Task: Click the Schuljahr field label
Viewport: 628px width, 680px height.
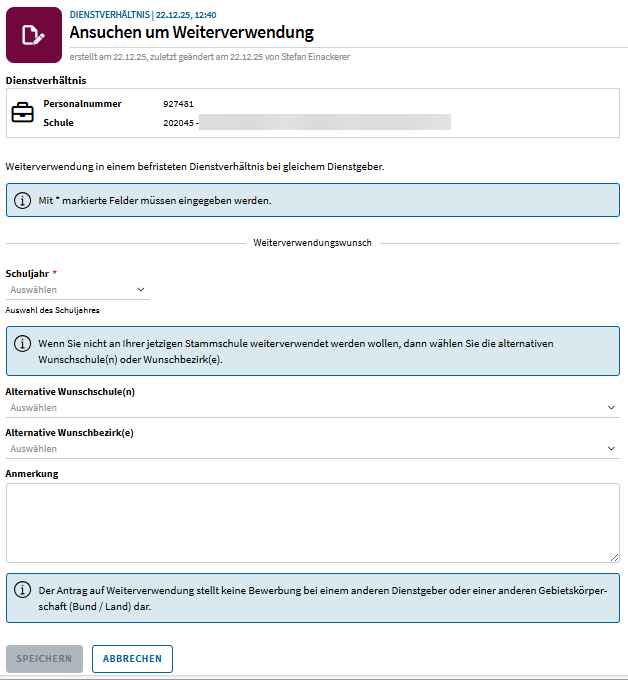Action: pos(27,273)
